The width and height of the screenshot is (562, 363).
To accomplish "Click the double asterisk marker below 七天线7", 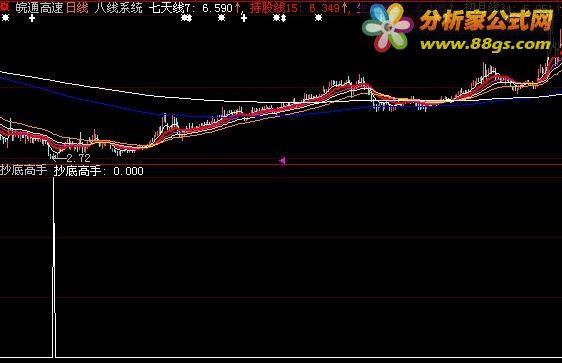I will pos(186,18).
